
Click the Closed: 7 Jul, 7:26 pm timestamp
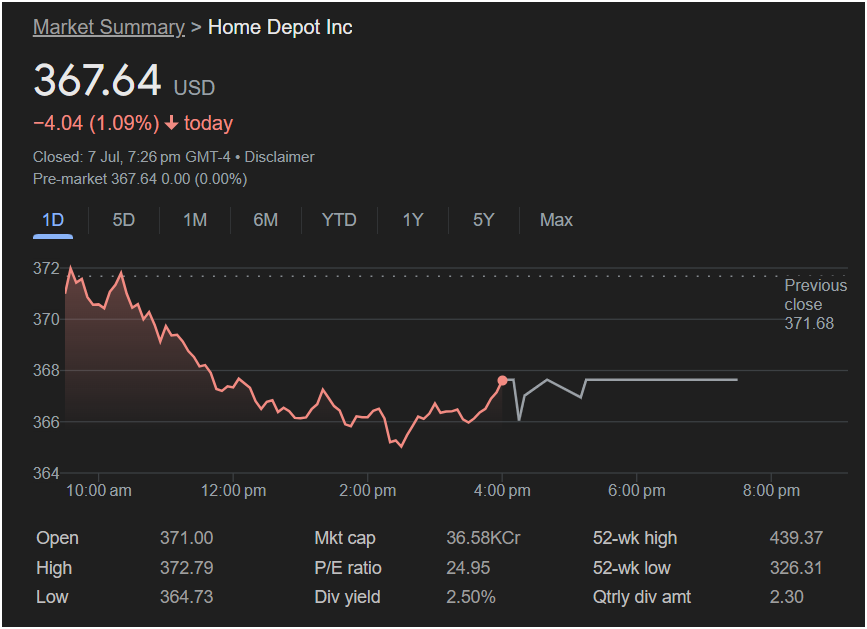[132, 157]
